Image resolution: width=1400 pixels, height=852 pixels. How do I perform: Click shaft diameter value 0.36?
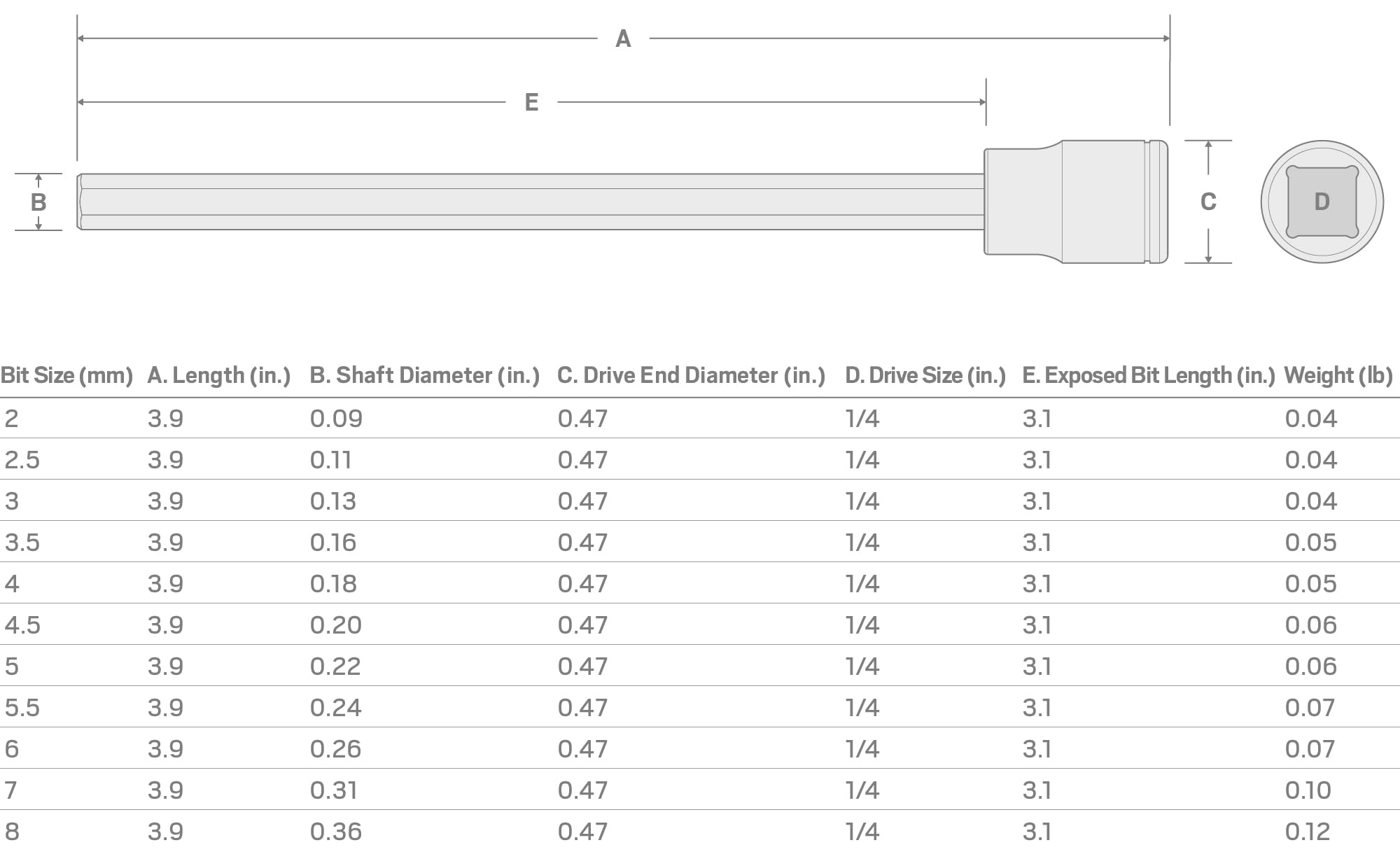pos(336,832)
